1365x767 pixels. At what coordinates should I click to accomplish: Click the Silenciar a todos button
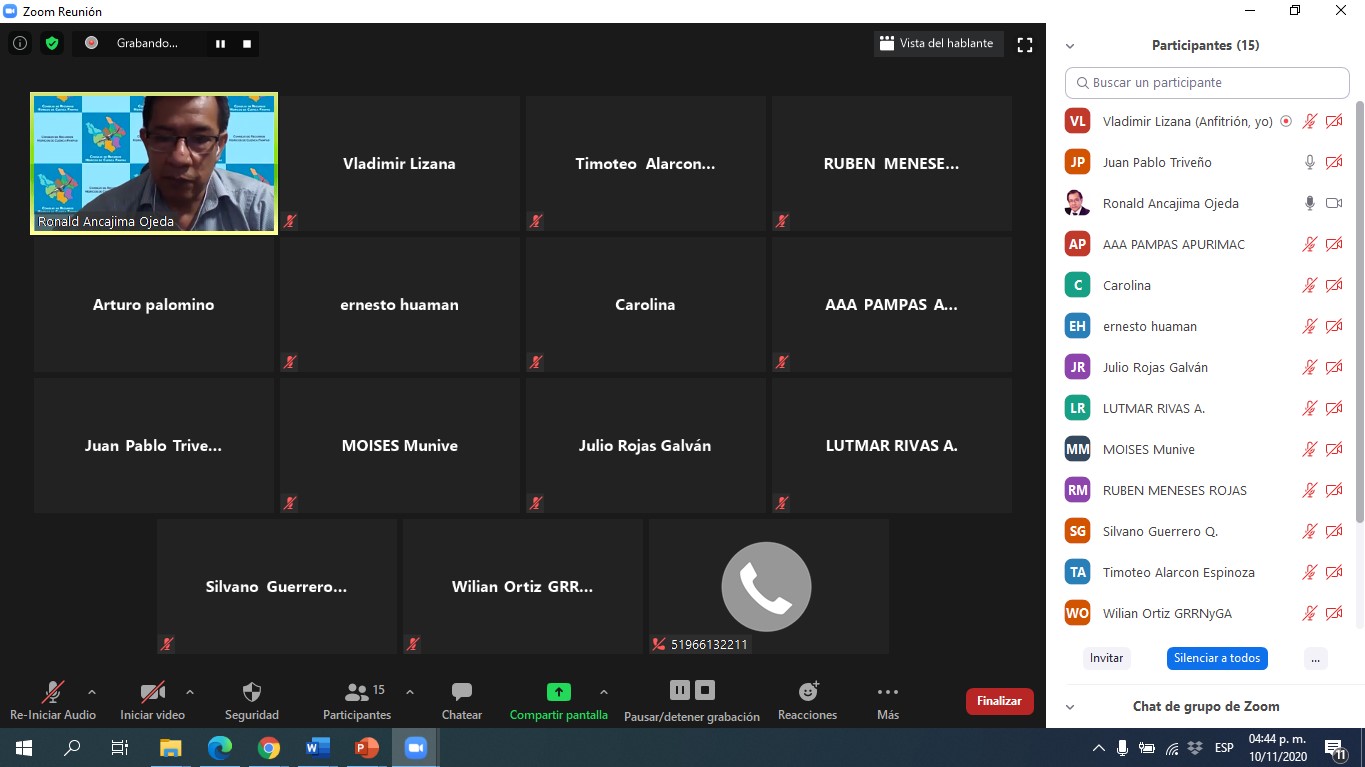(1216, 658)
